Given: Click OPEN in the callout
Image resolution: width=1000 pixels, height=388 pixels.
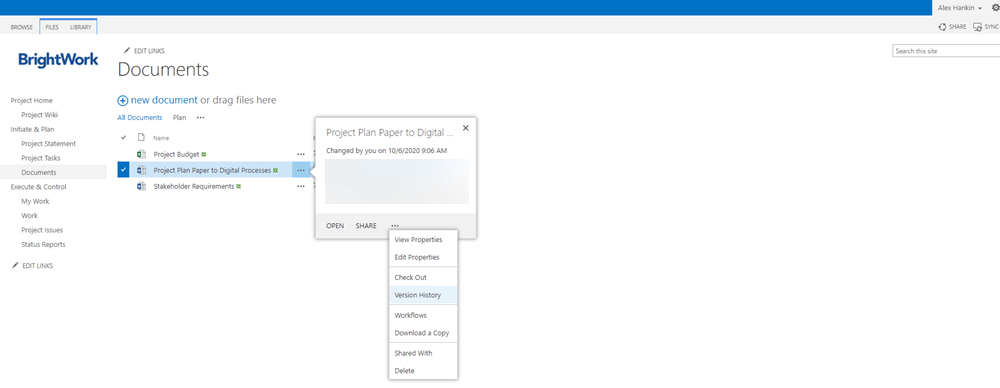Looking at the screenshot, I should pos(335,226).
